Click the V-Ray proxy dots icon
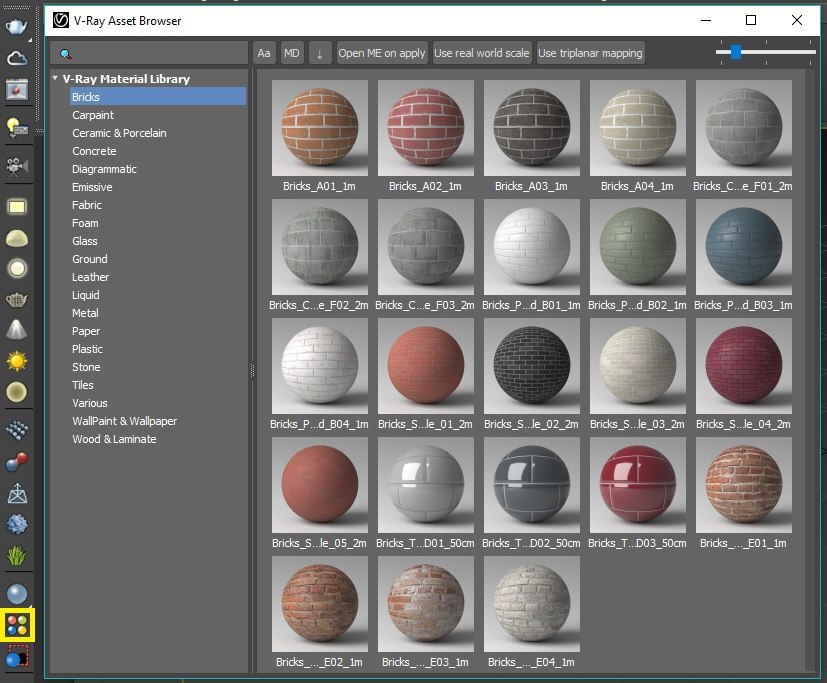 point(16,430)
